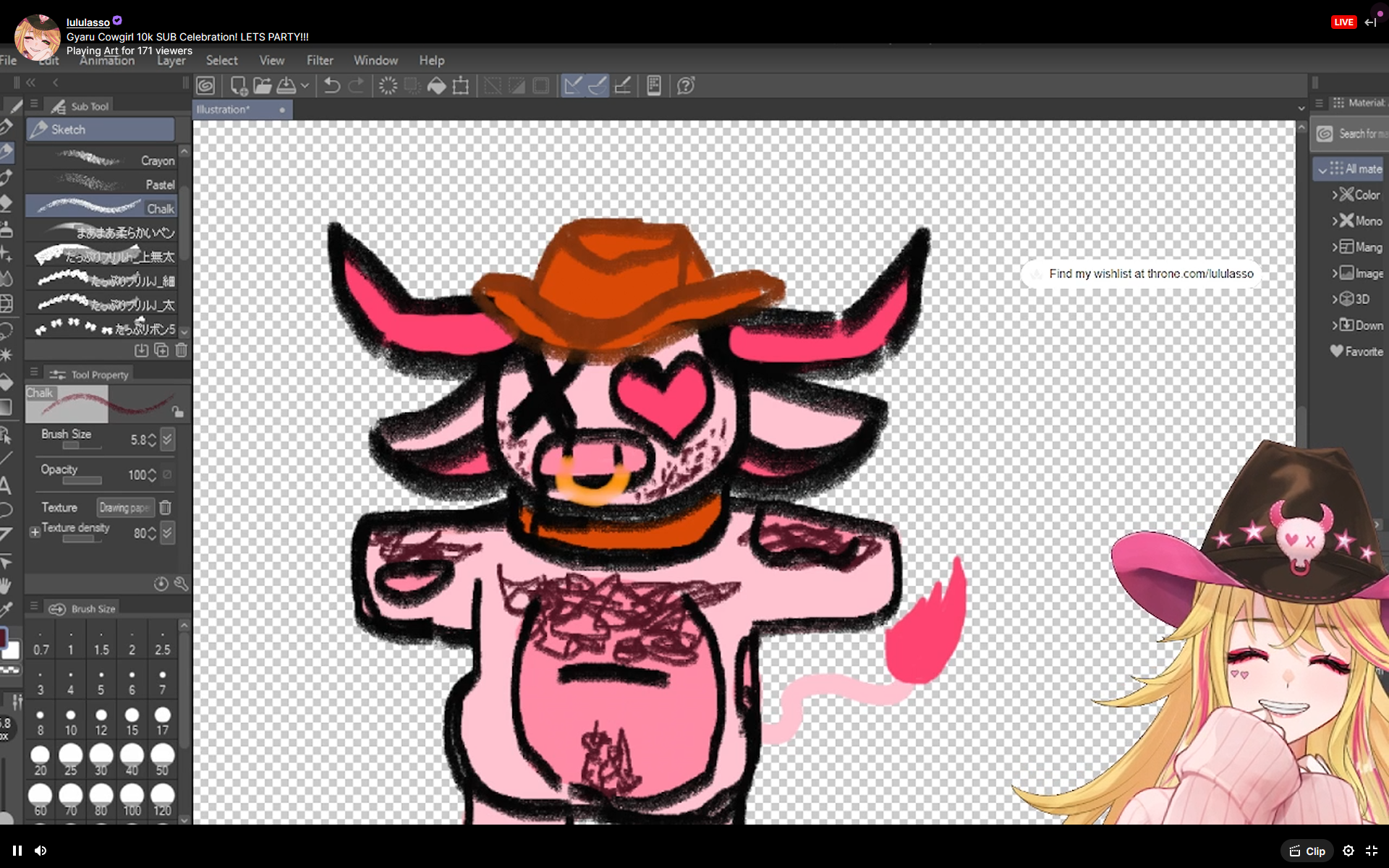This screenshot has width=1389, height=868.
Task: Open the Filter menu
Action: point(319,61)
